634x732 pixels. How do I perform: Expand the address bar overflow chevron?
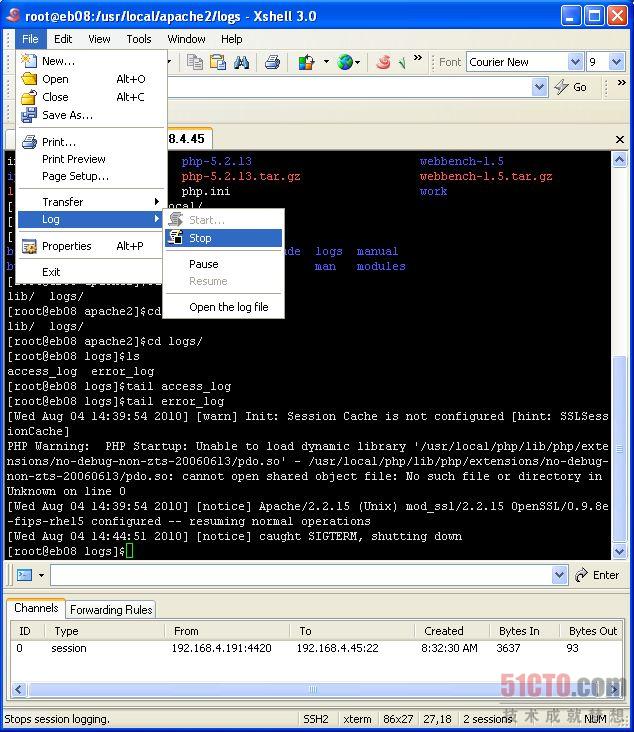[621, 83]
